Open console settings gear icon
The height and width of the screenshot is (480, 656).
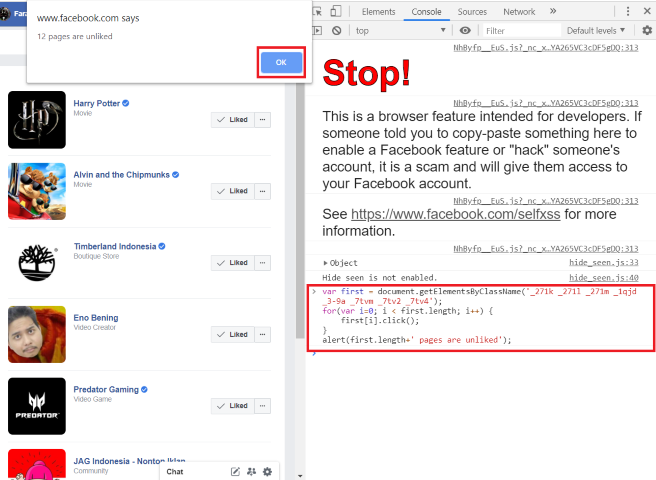[x=647, y=31]
